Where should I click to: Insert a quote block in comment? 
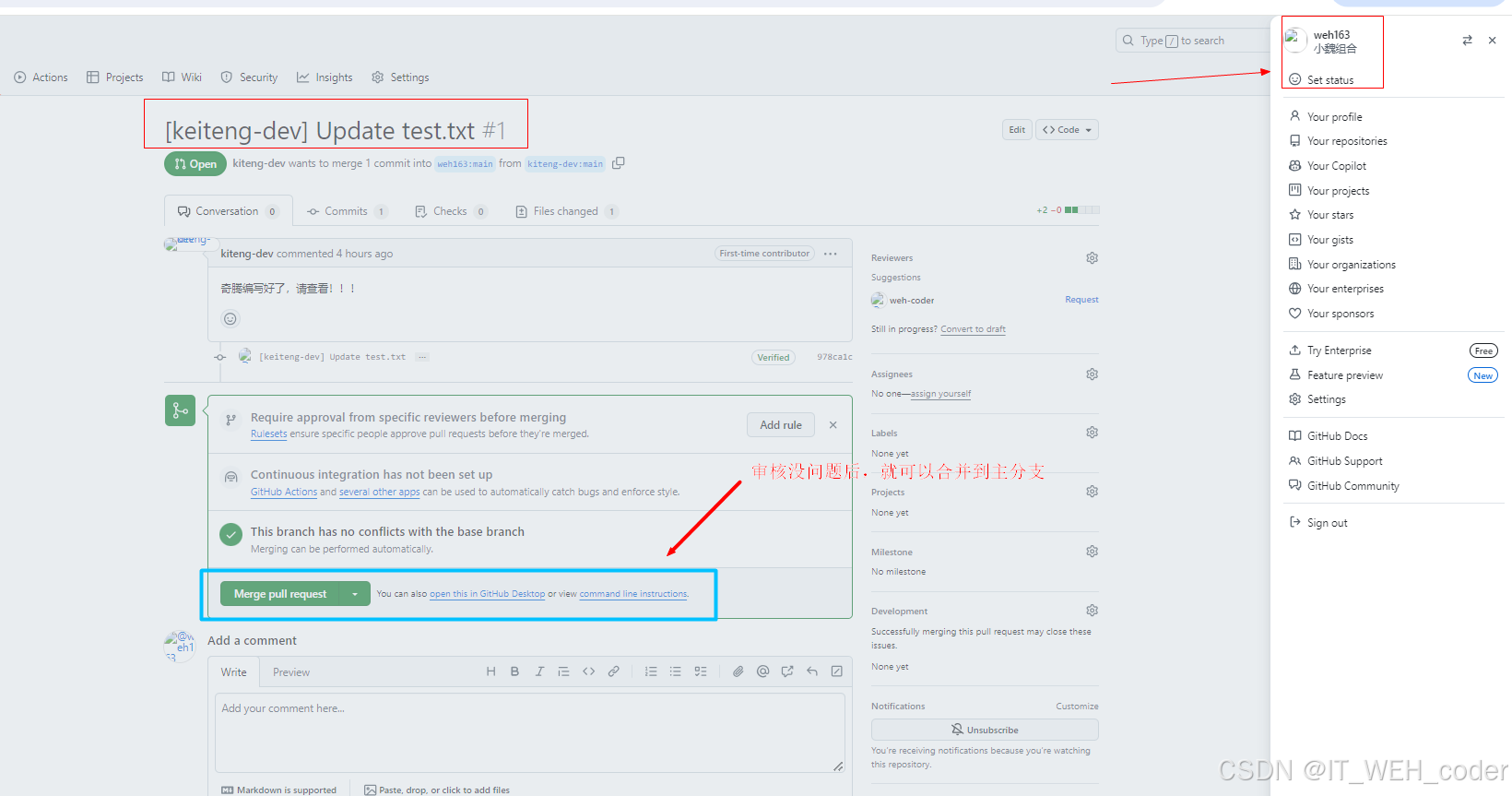click(x=563, y=671)
